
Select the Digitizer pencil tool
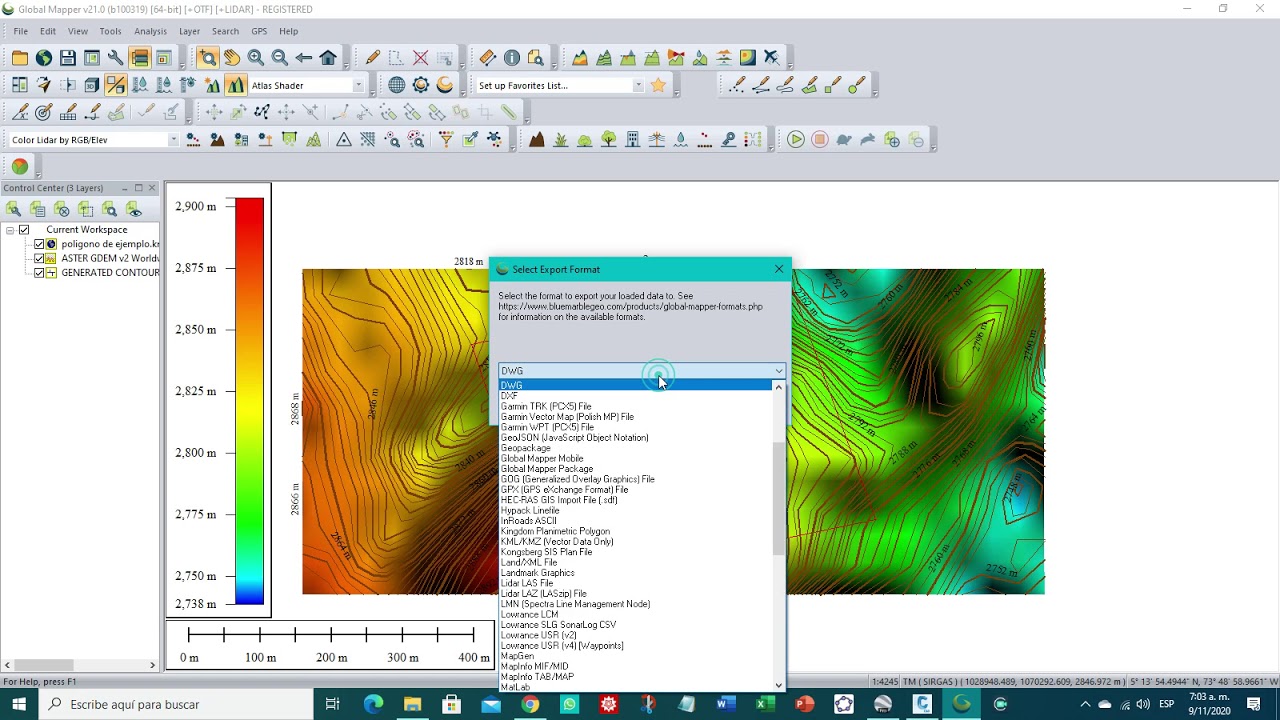[x=373, y=58]
